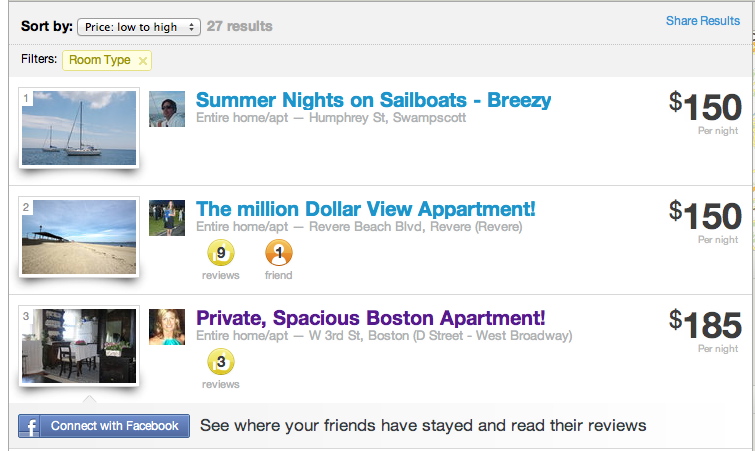Click the Share Results link
This screenshot has width=755, height=451.
pyautogui.click(x=703, y=21)
